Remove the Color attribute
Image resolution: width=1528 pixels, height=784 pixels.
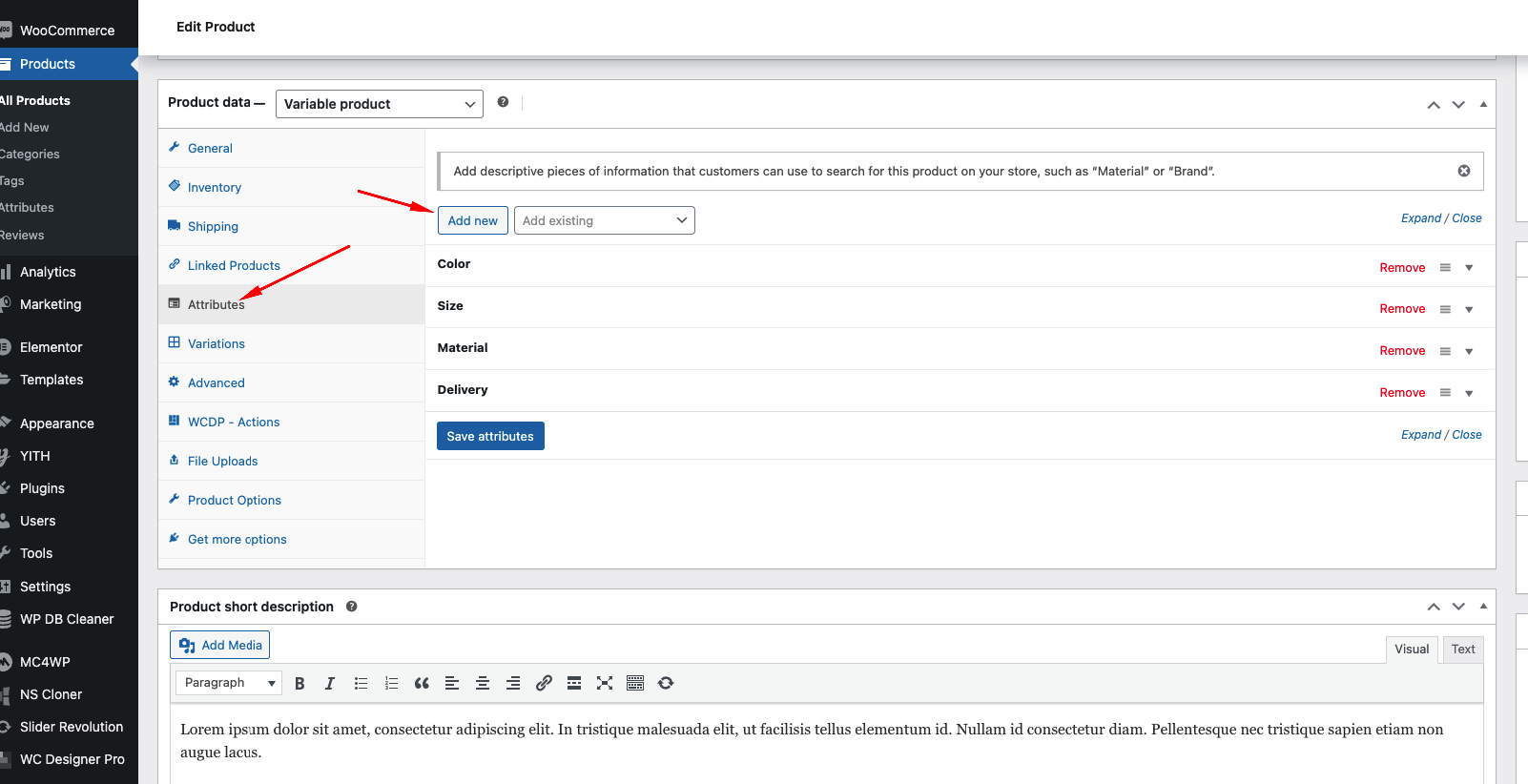coord(1402,268)
